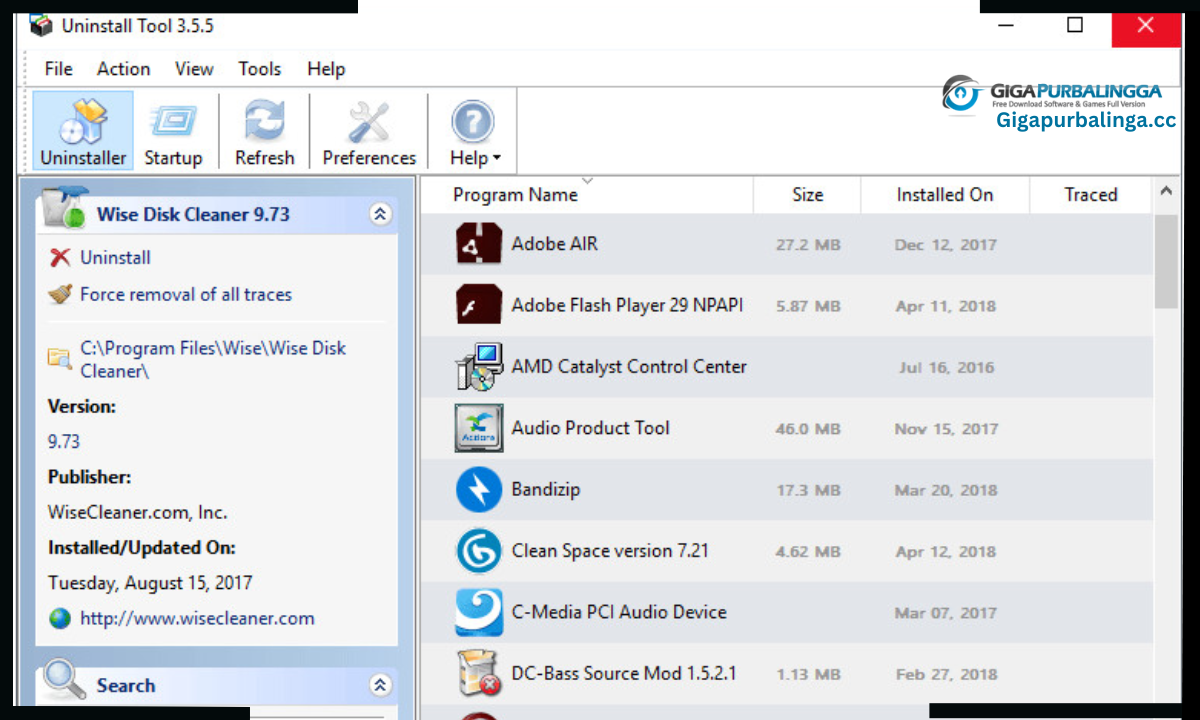Viewport: 1200px width, 720px height.
Task: Click the Dec 12, 2017 install date
Action: (946, 245)
